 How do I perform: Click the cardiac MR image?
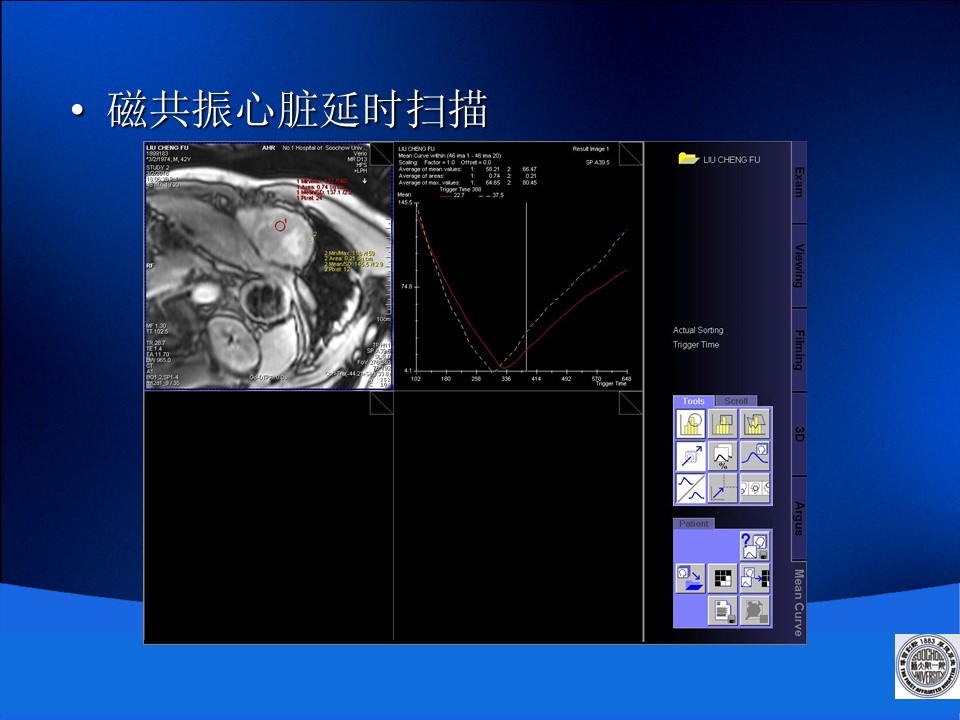[268, 266]
